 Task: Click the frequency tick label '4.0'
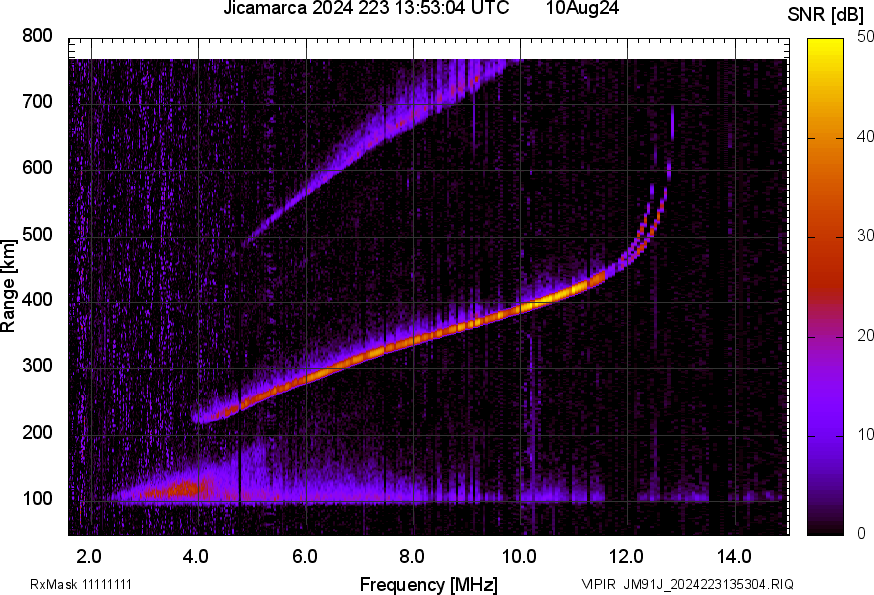click(196, 557)
